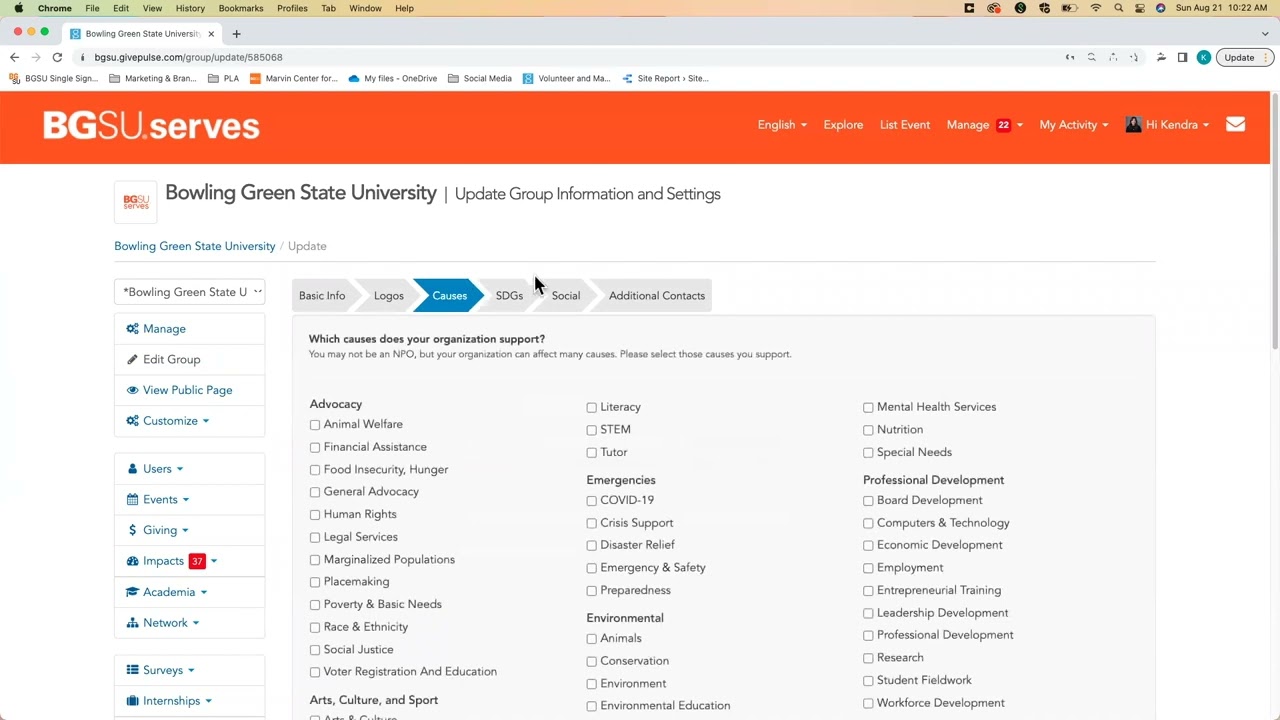The image size is (1280, 720).
Task: Click the Explore link in header
Action: click(843, 125)
